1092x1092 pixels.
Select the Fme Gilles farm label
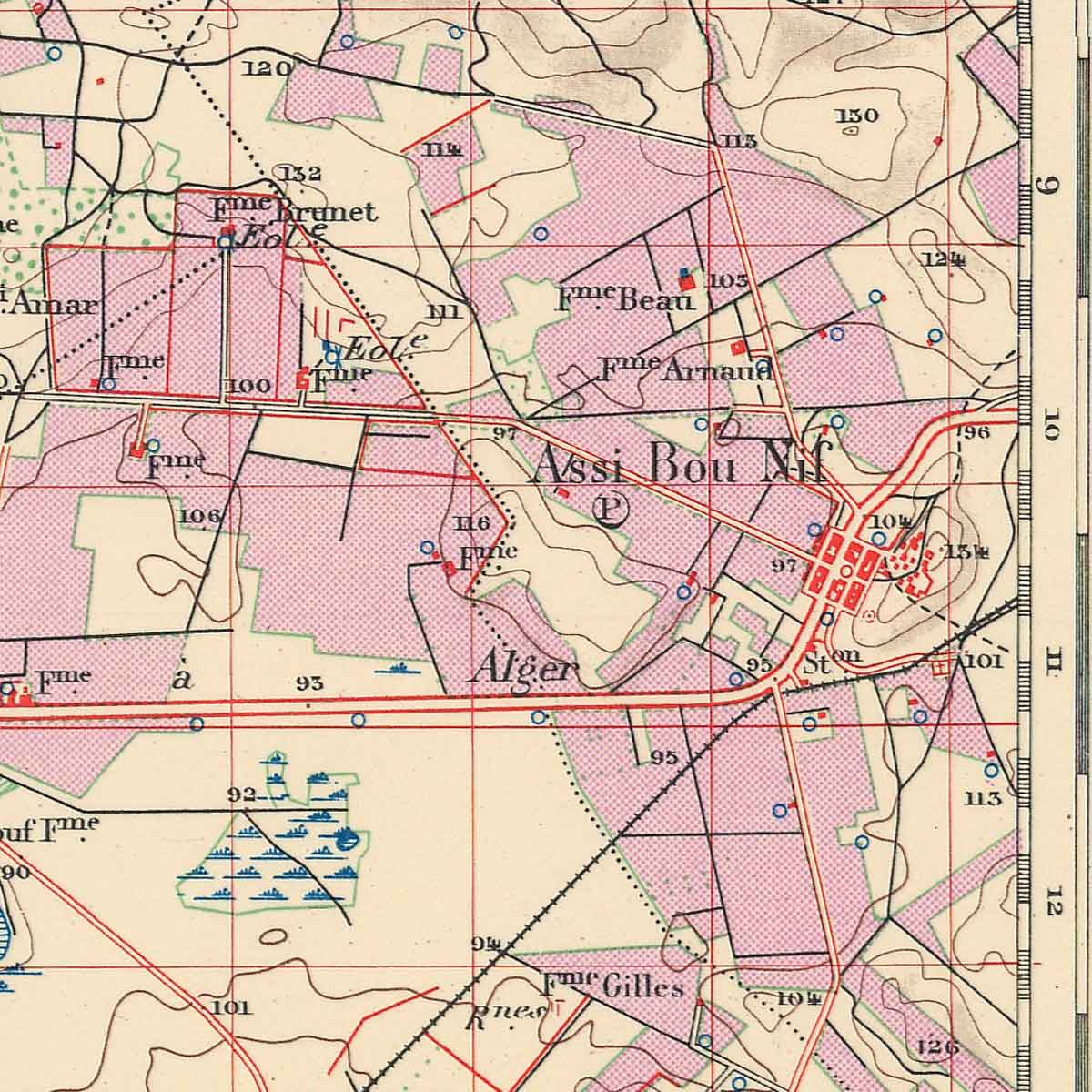pos(613,986)
